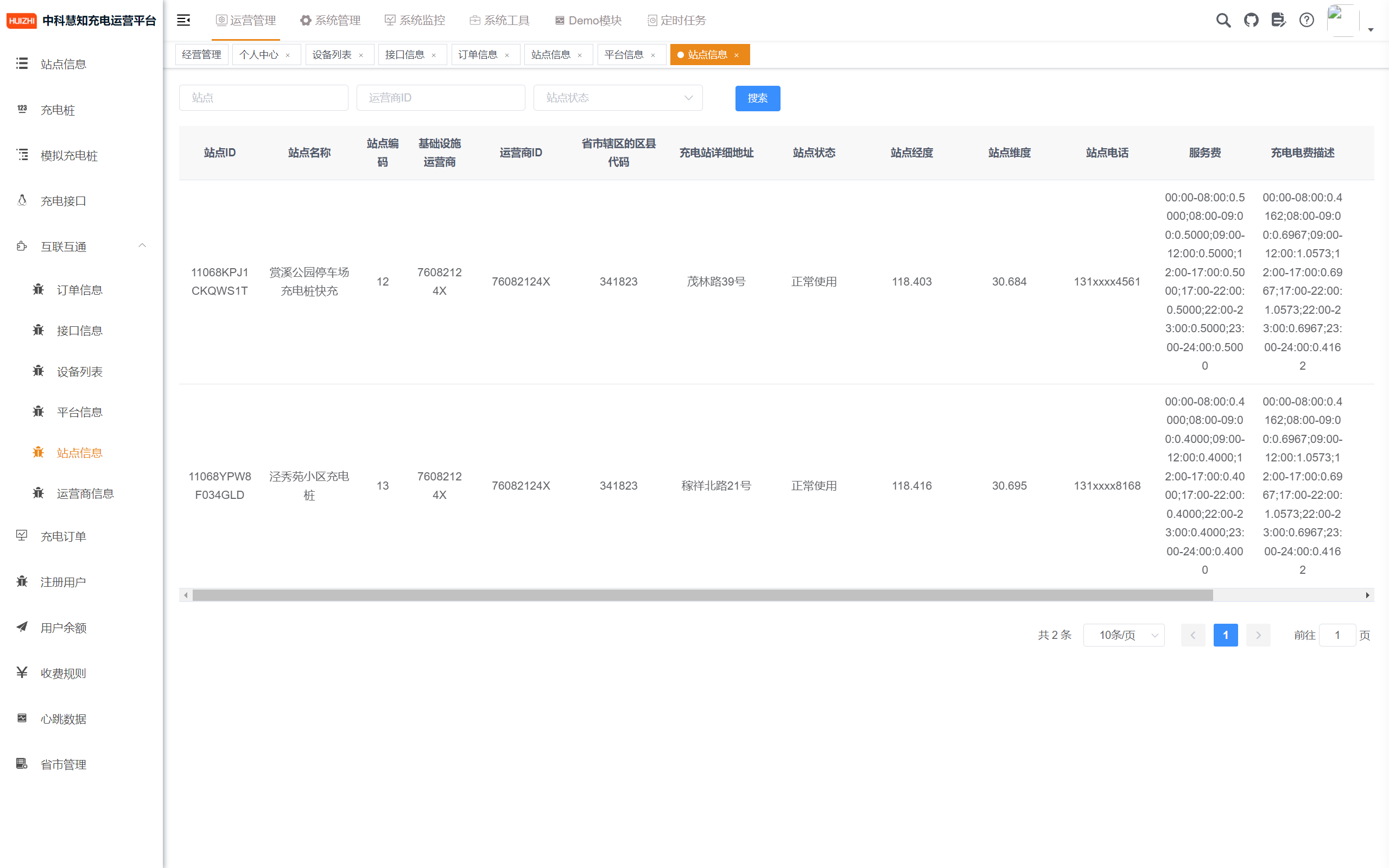The width and height of the screenshot is (1389, 868).
Task: Click the 注册用户 bug icon
Action: tap(22, 581)
